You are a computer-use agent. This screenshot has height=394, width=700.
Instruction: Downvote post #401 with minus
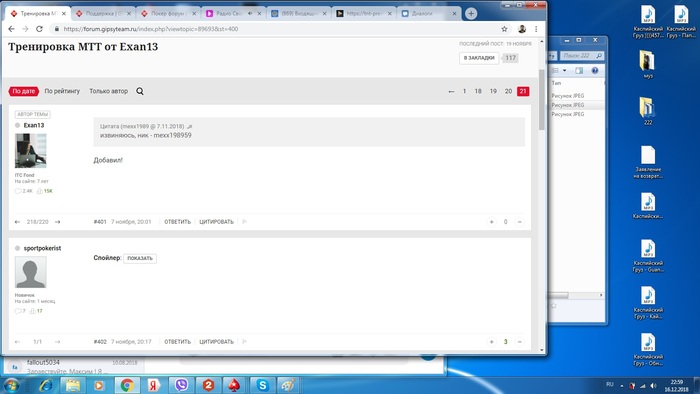[x=520, y=222]
